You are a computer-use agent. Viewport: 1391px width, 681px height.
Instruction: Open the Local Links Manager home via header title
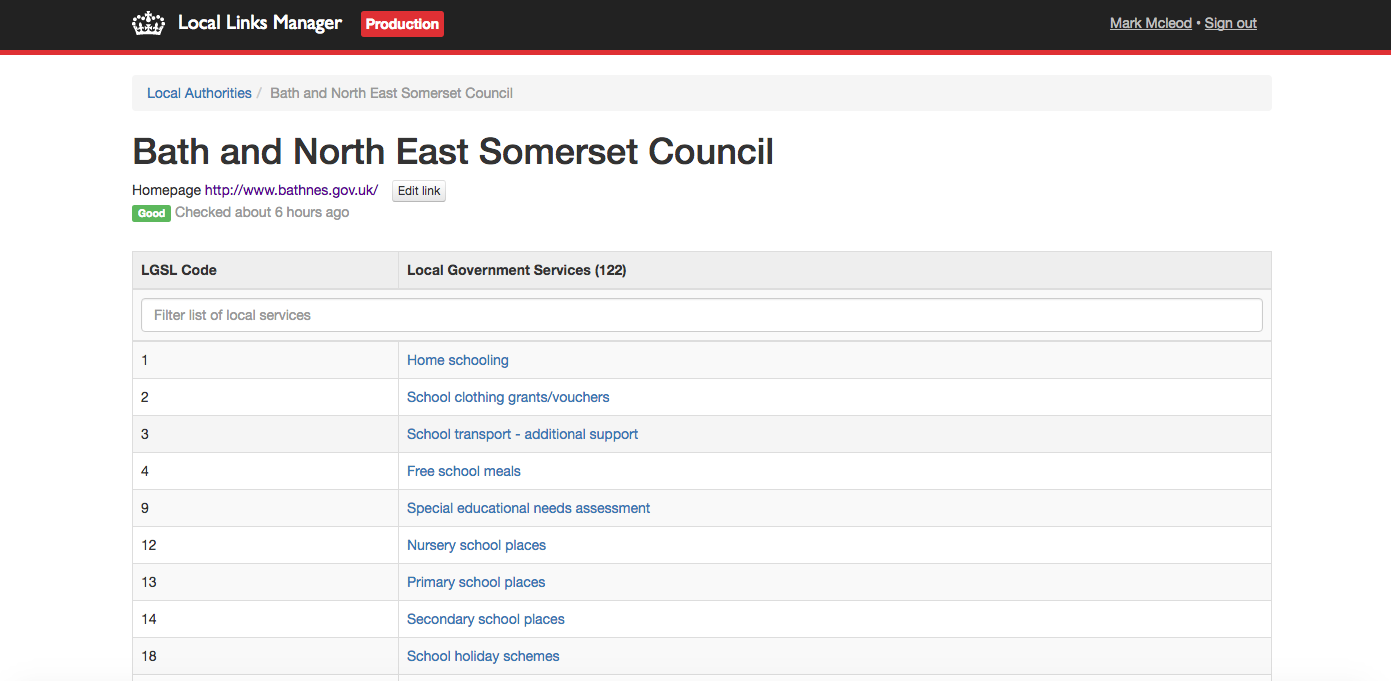[259, 22]
